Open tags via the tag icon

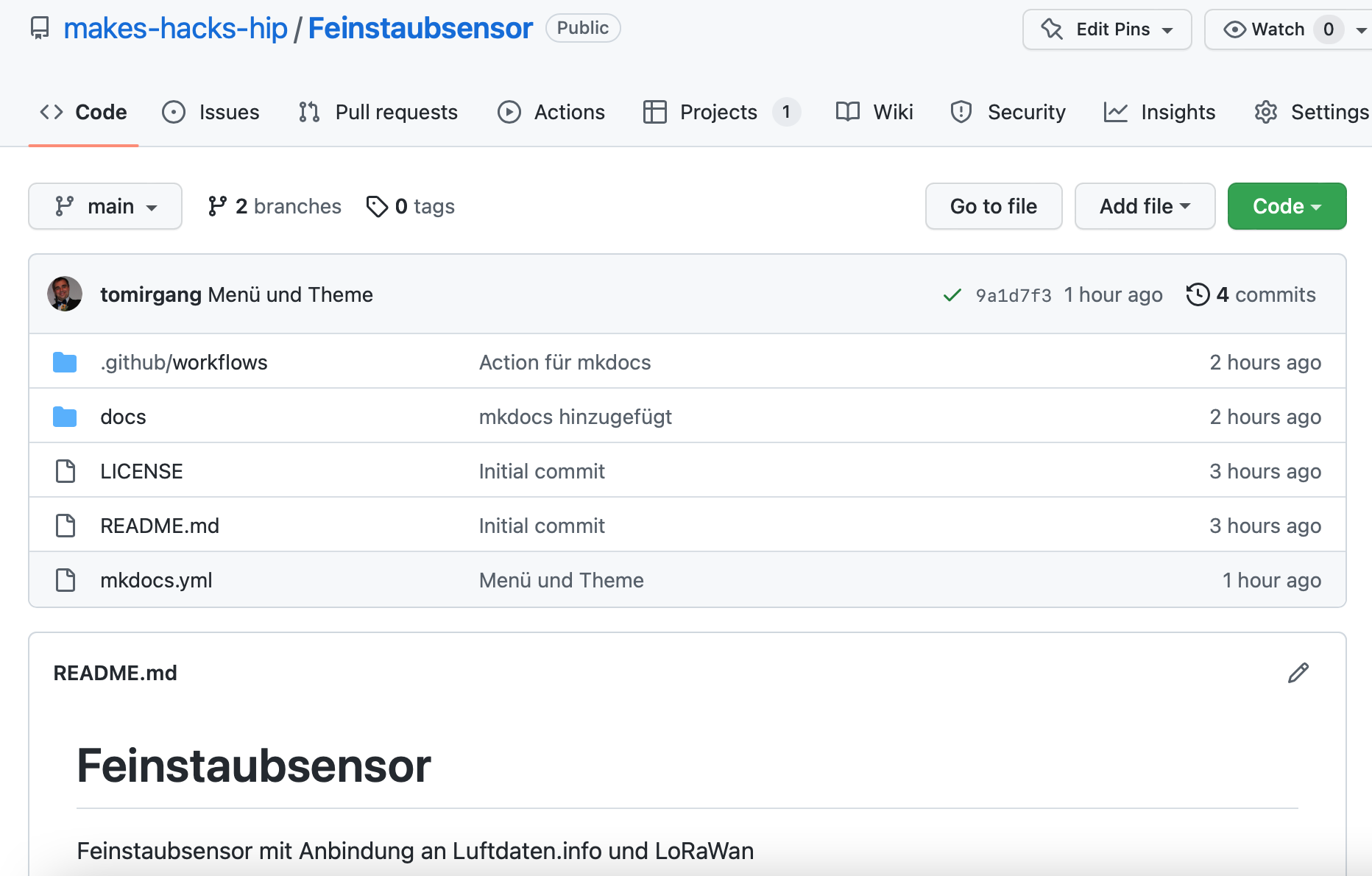point(377,207)
